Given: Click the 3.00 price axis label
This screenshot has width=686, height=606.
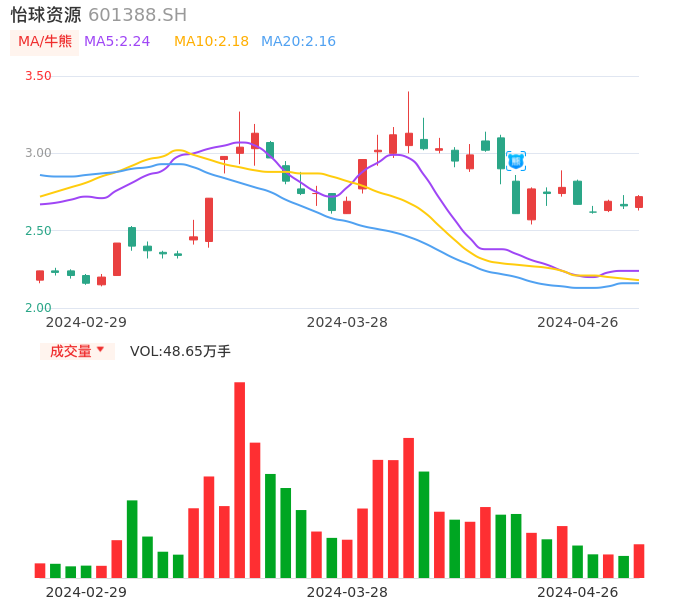Looking at the screenshot, I should coord(38,153).
